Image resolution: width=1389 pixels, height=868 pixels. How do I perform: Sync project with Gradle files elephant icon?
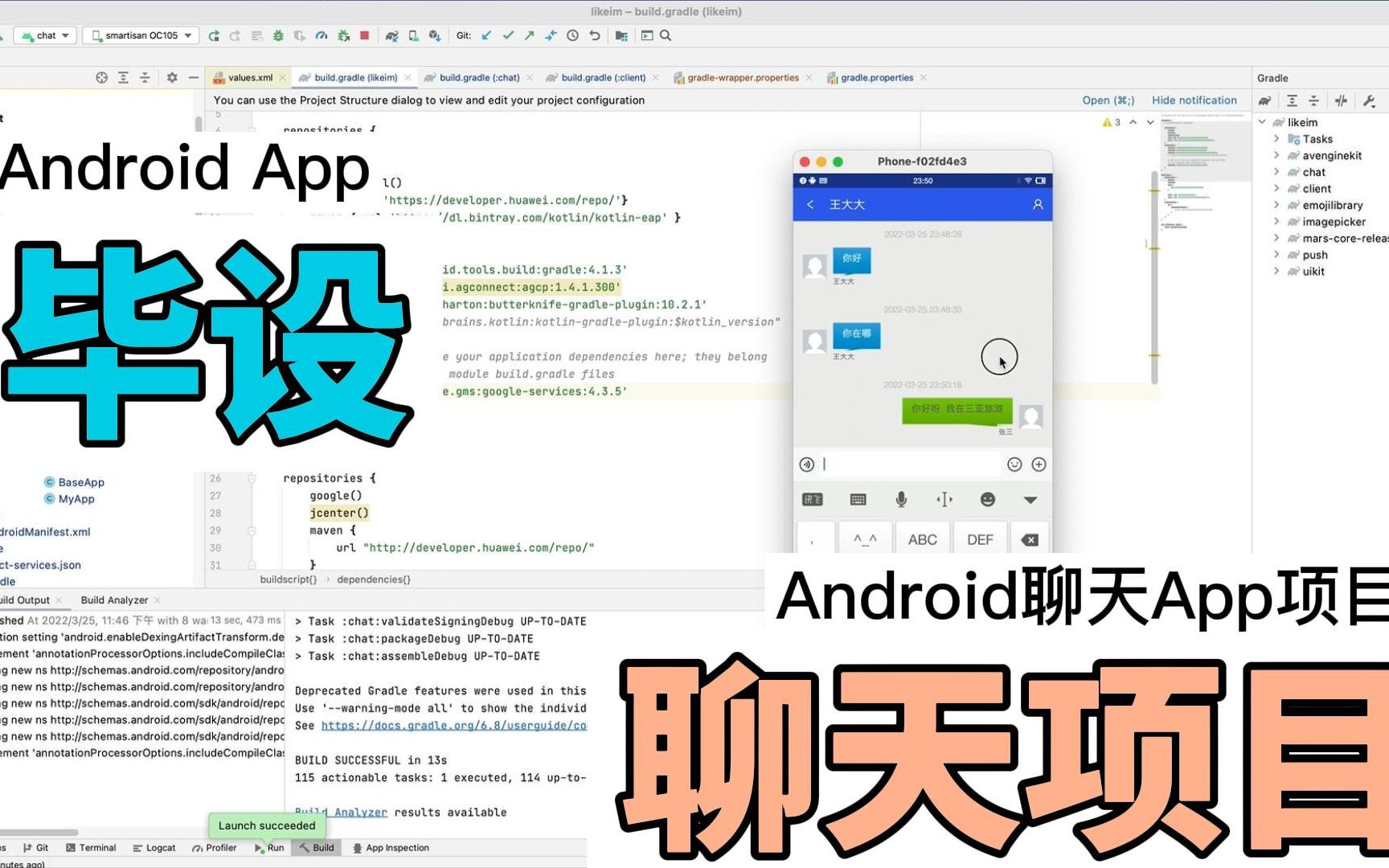click(x=392, y=35)
